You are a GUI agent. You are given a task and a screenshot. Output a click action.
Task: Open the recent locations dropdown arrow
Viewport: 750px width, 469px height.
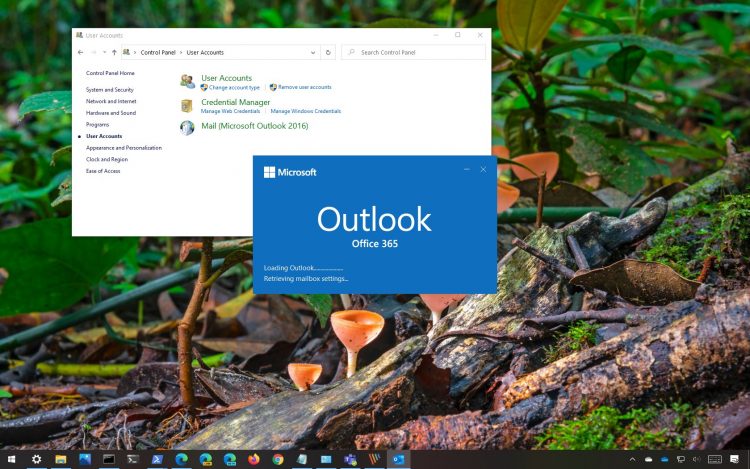(104, 52)
